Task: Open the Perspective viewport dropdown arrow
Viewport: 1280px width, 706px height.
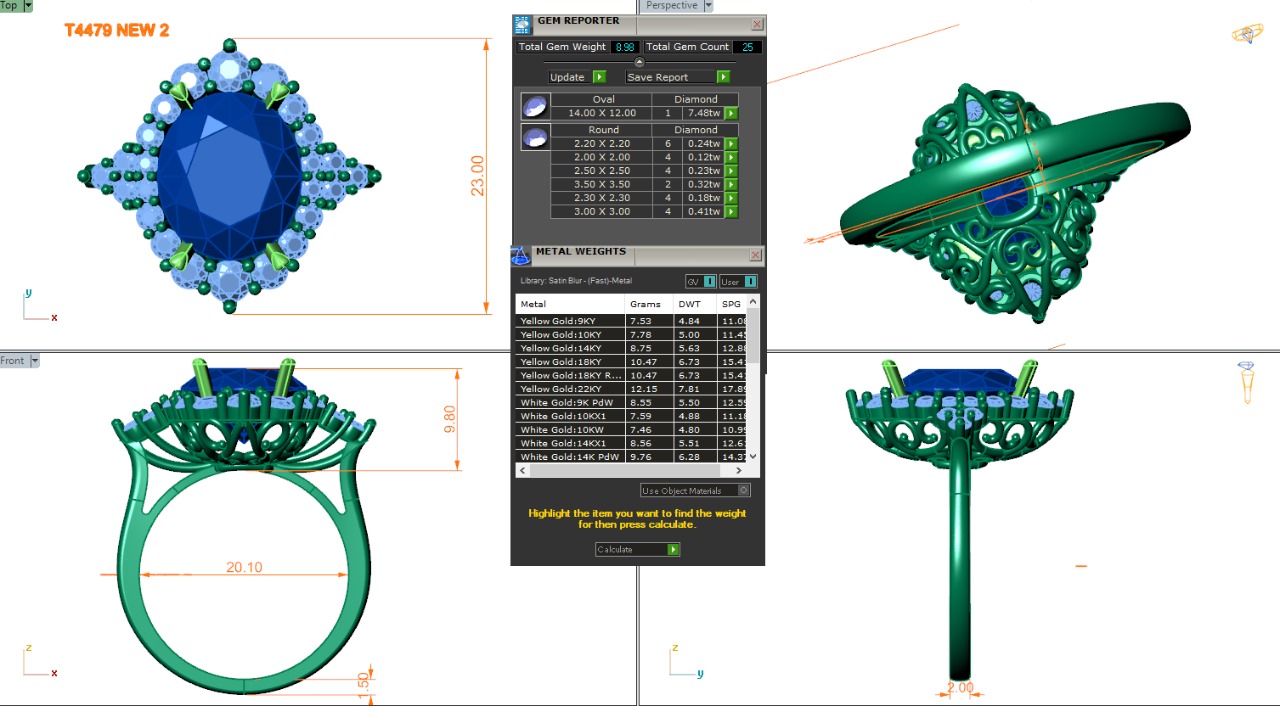Action: coord(708,6)
